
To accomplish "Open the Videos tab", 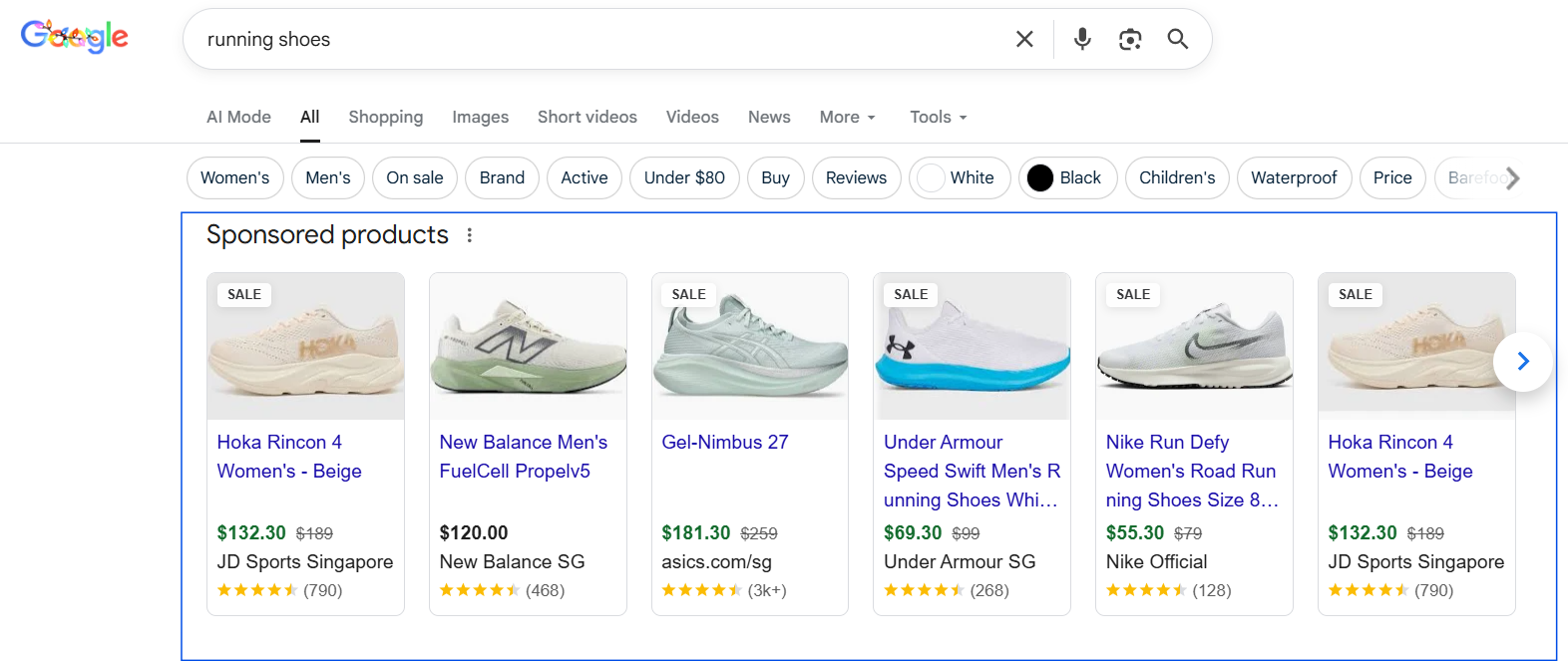I will (x=692, y=117).
